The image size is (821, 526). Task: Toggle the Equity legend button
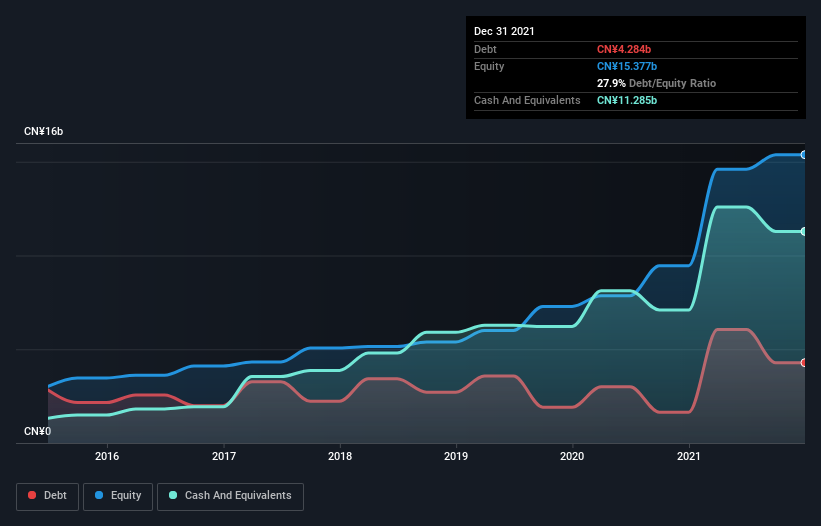coord(118,496)
